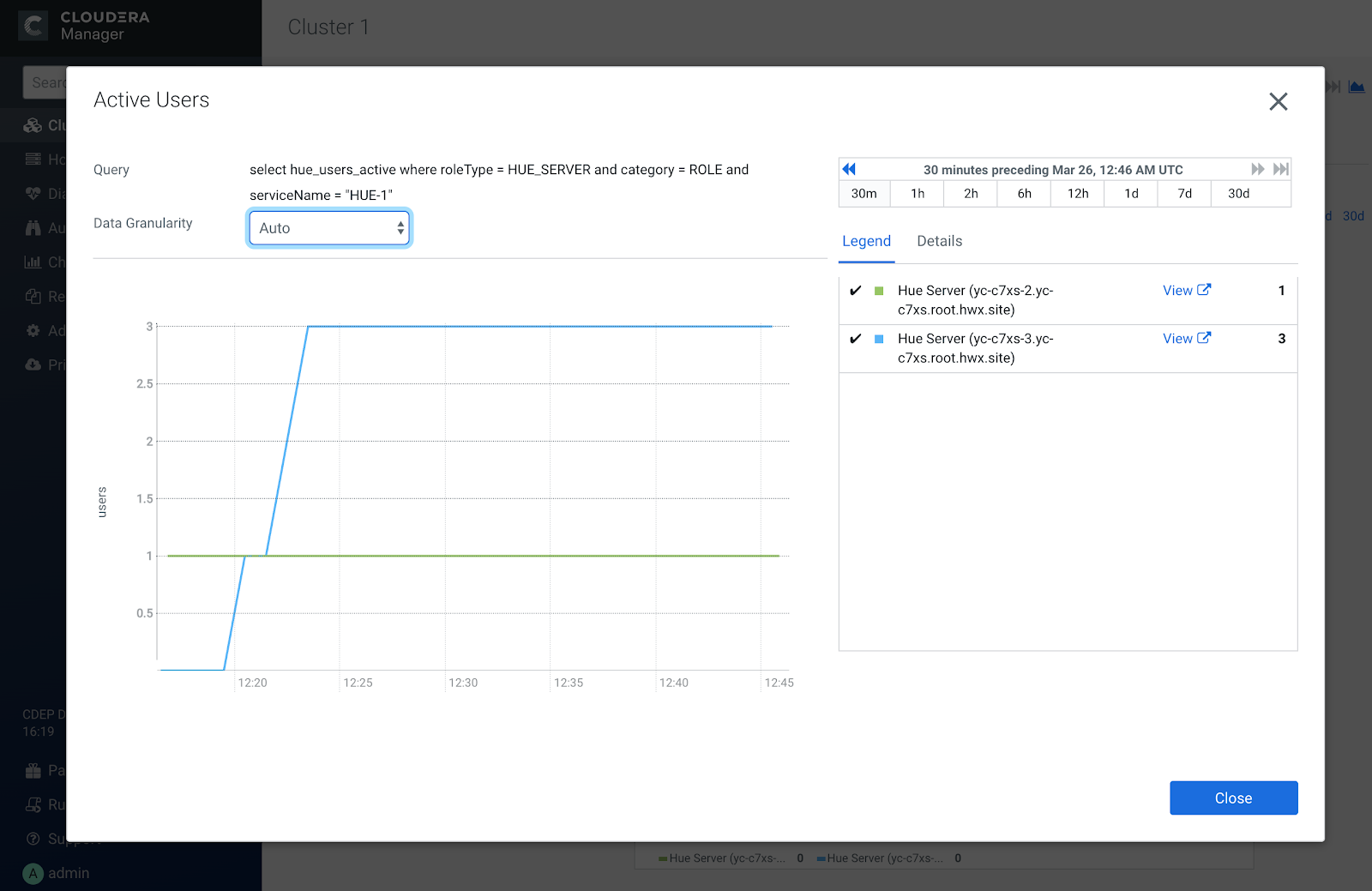Select the 7d time range
Screen dimensions: 1372x891
click(x=1184, y=194)
